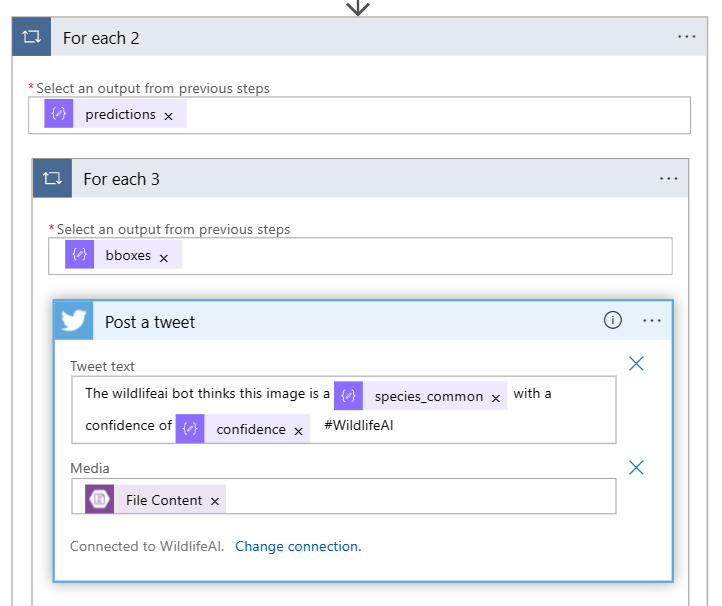Click the bboxes expression icon
The image size is (722, 606).
(80, 255)
